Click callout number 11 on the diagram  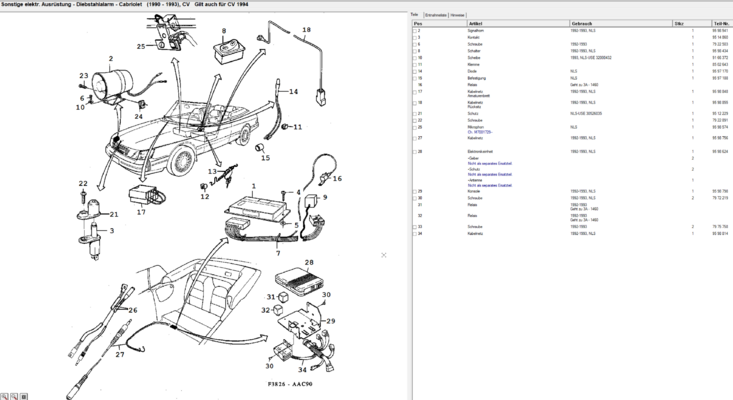297,127
